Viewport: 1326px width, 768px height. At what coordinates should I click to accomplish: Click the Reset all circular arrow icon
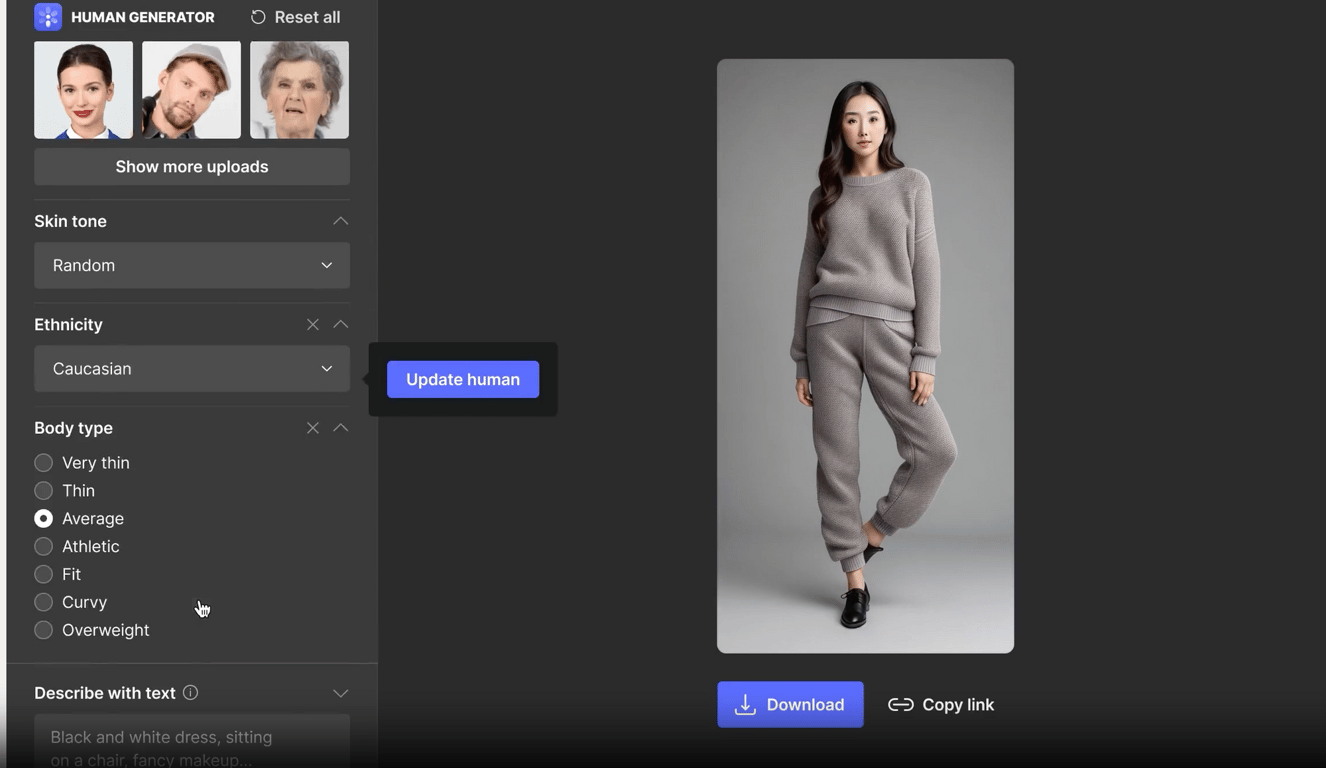click(258, 16)
